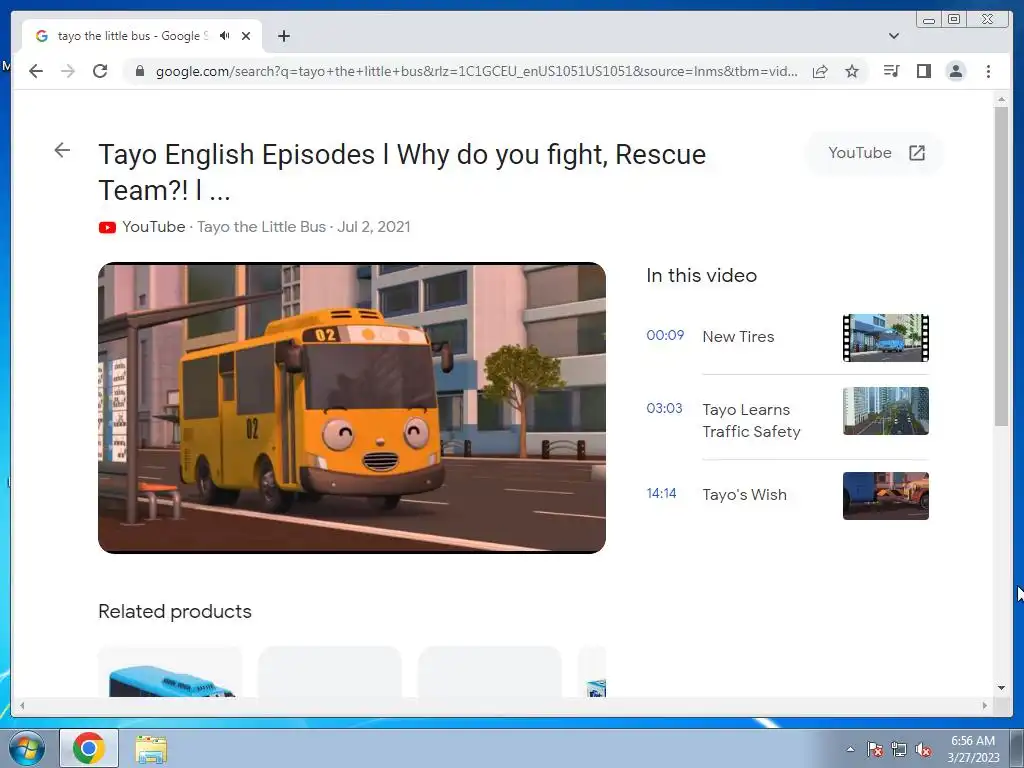Screen dimensions: 1024x768
Task: Mute the tab via speaker icon
Action: click(x=225, y=36)
